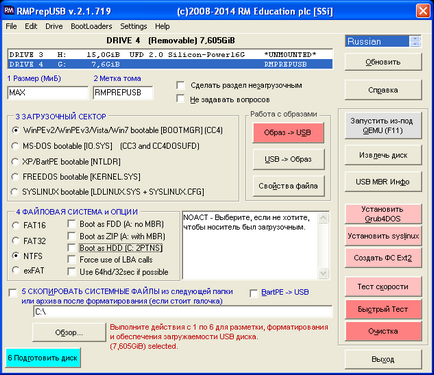Image resolution: width=434 pixels, height=375 pixels.
Task: Click the scroll down arrow in NOACT text box
Action: [323, 273]
